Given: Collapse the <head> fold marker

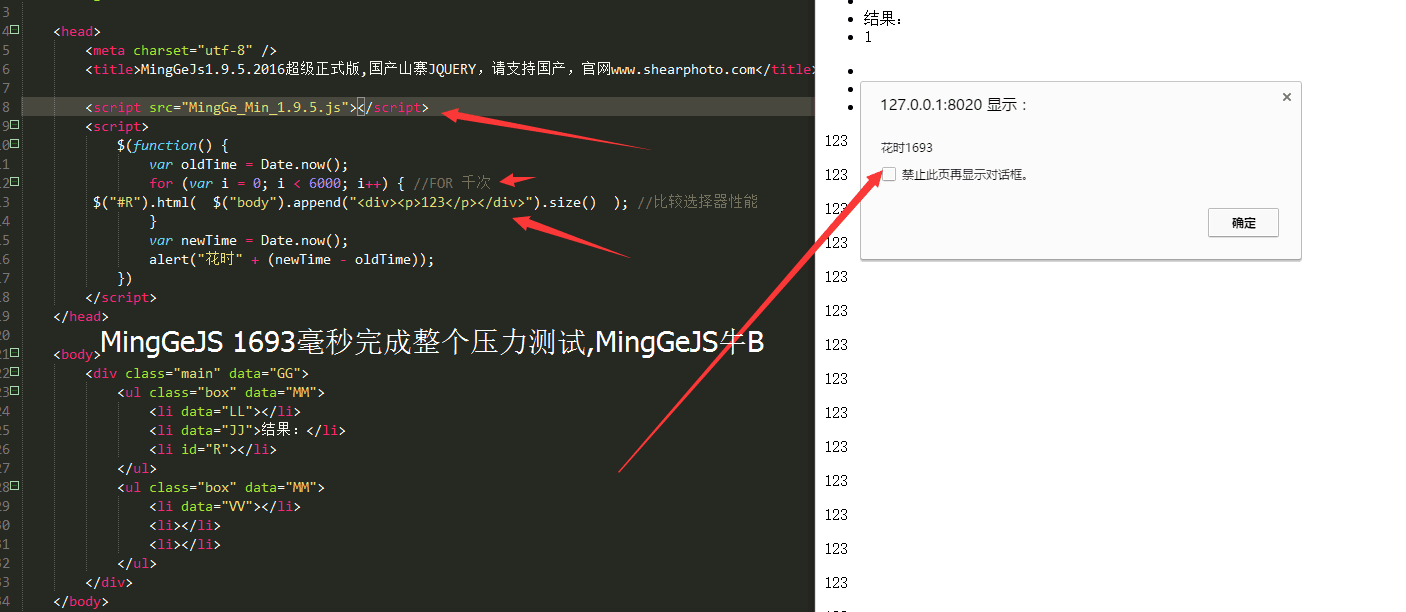Looking at the screenshot, I should click(x=14, y=31).
